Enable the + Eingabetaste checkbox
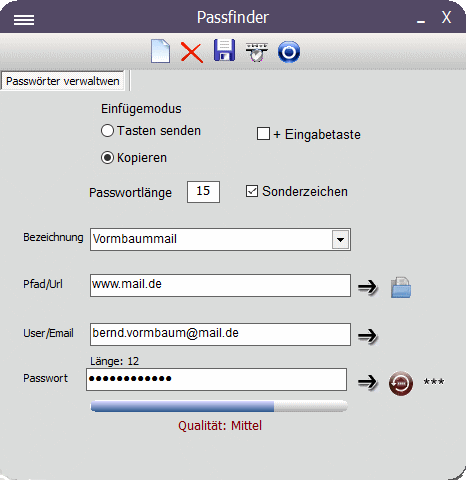Screen dimensions: 466x480 [x=263, y=134]
